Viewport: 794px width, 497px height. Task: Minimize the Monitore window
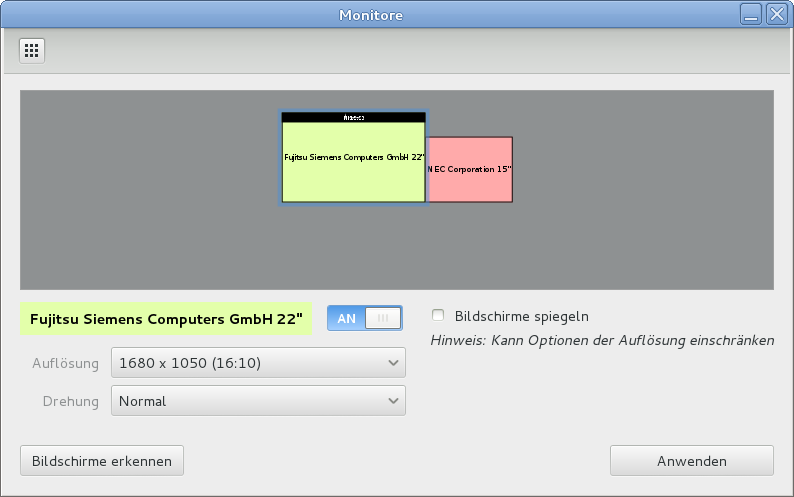[x=751, y=14]
